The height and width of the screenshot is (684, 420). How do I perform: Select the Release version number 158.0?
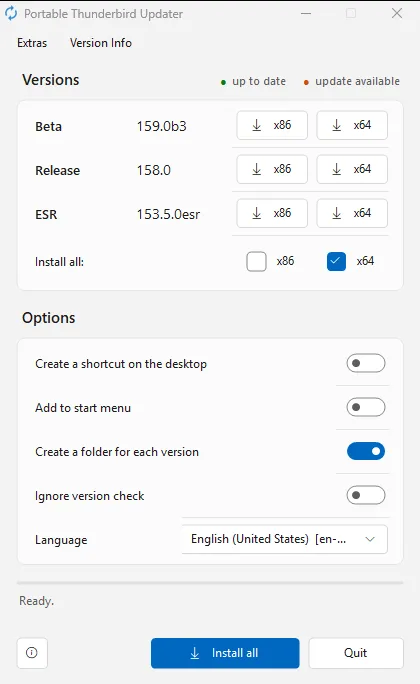(x=154, y=170)
